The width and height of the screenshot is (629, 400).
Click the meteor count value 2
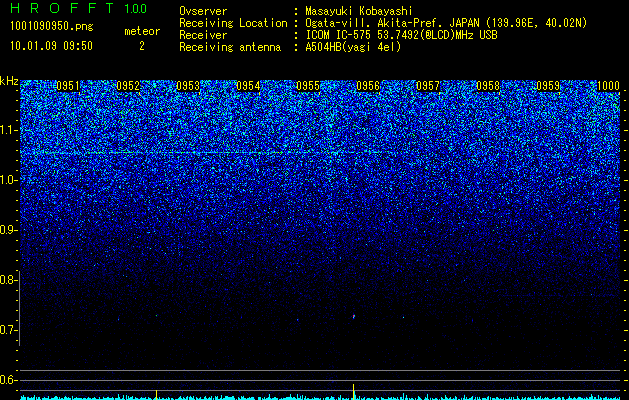click(142, 46)
